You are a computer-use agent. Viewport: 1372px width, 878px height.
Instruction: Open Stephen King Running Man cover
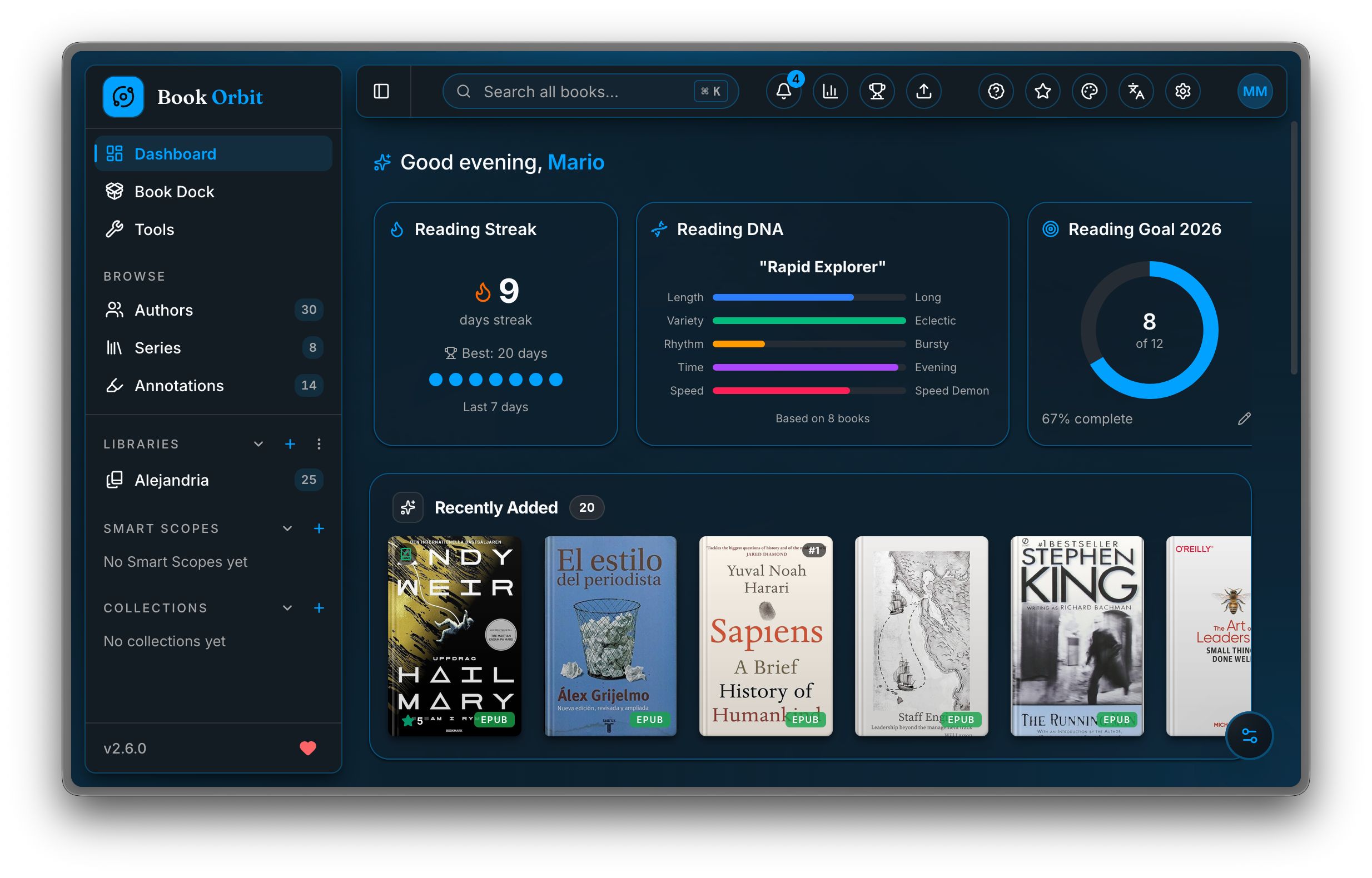coord(1077,636)
